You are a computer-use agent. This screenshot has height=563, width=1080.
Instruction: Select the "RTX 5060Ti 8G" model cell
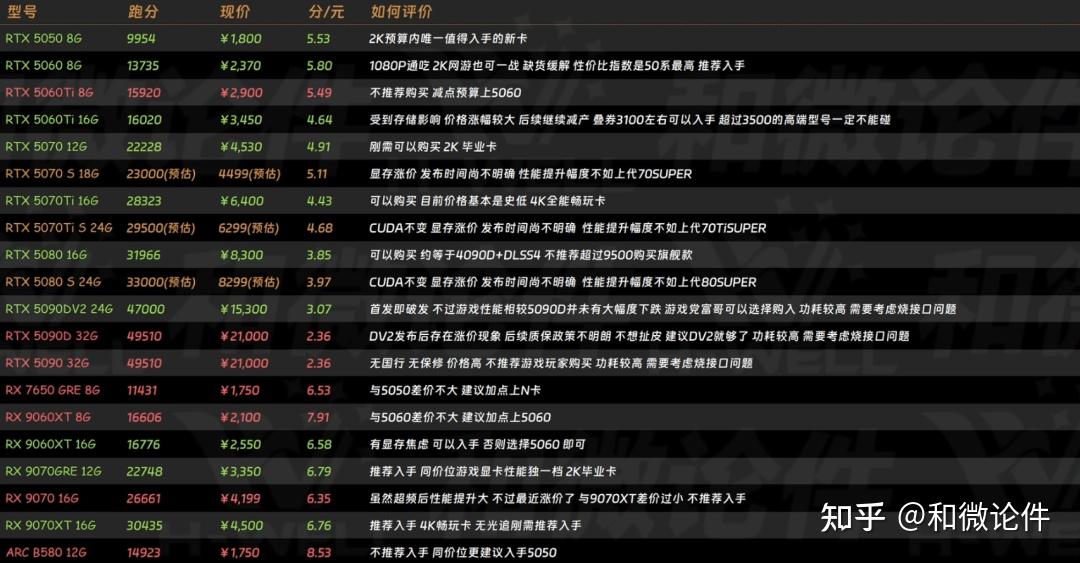tap(49, 92)
